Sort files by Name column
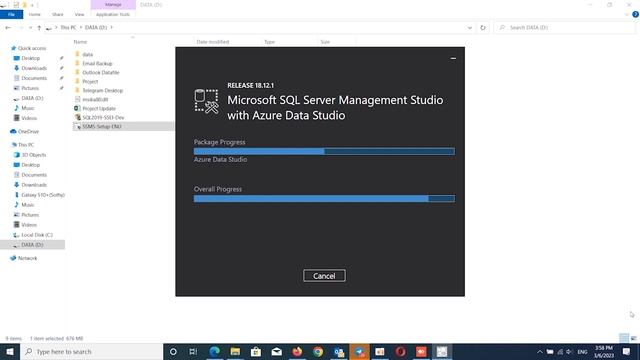Viewport: 640px width, 360px height. coord(80,42)
